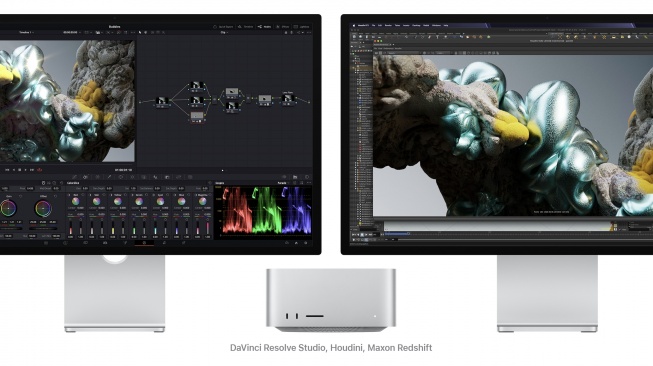Click the Cyan color slice swatch
The height and width of the screenshot is (366, 653).
point(160,202)
